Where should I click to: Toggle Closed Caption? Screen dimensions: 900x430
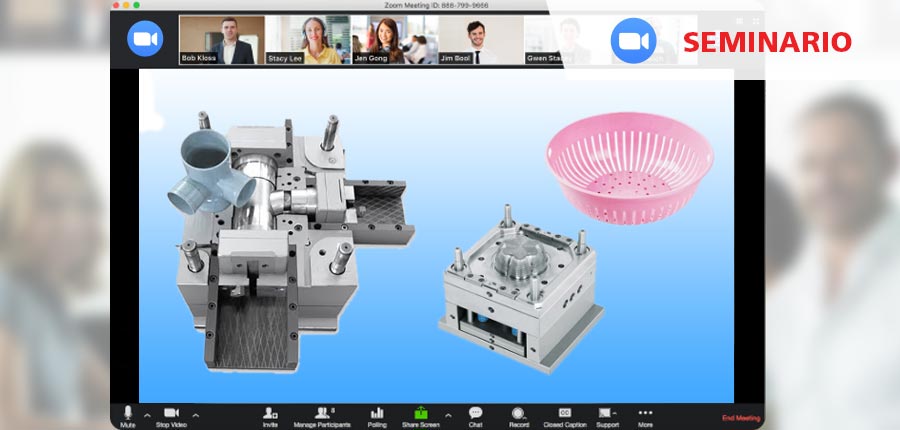pyautogui.click(x=565, y=413)
